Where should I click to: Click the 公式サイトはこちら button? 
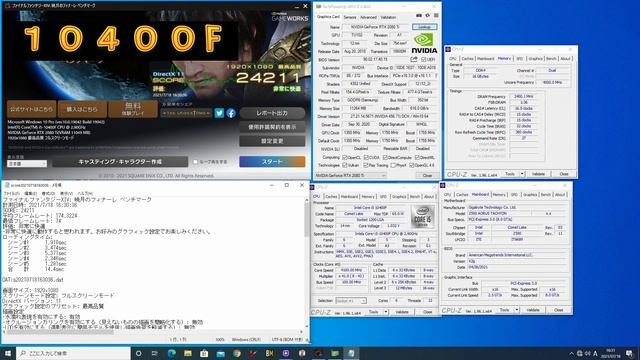31,109
